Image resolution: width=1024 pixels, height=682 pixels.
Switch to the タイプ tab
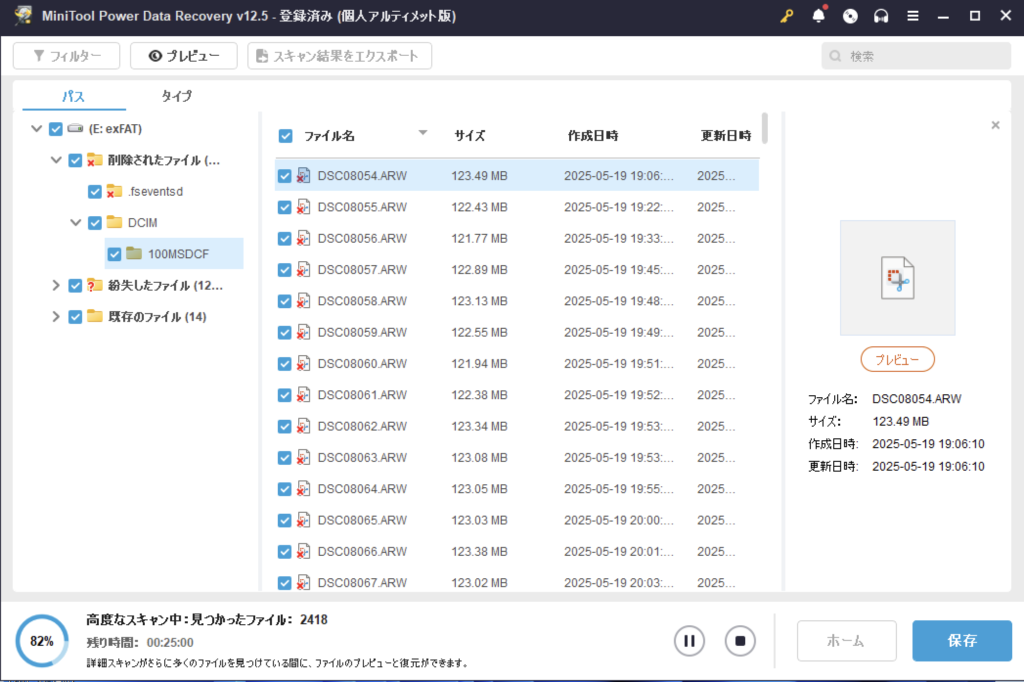pos(176,96)
